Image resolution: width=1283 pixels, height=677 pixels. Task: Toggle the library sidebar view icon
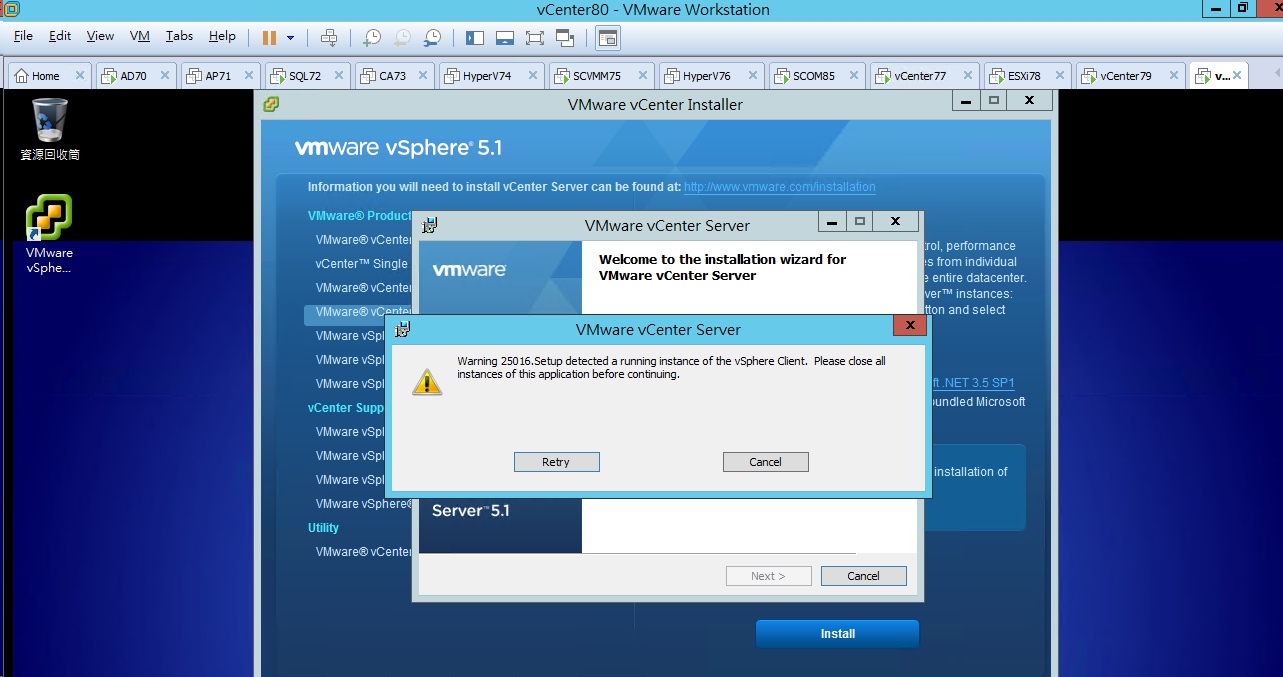click(x=475, y=37)
